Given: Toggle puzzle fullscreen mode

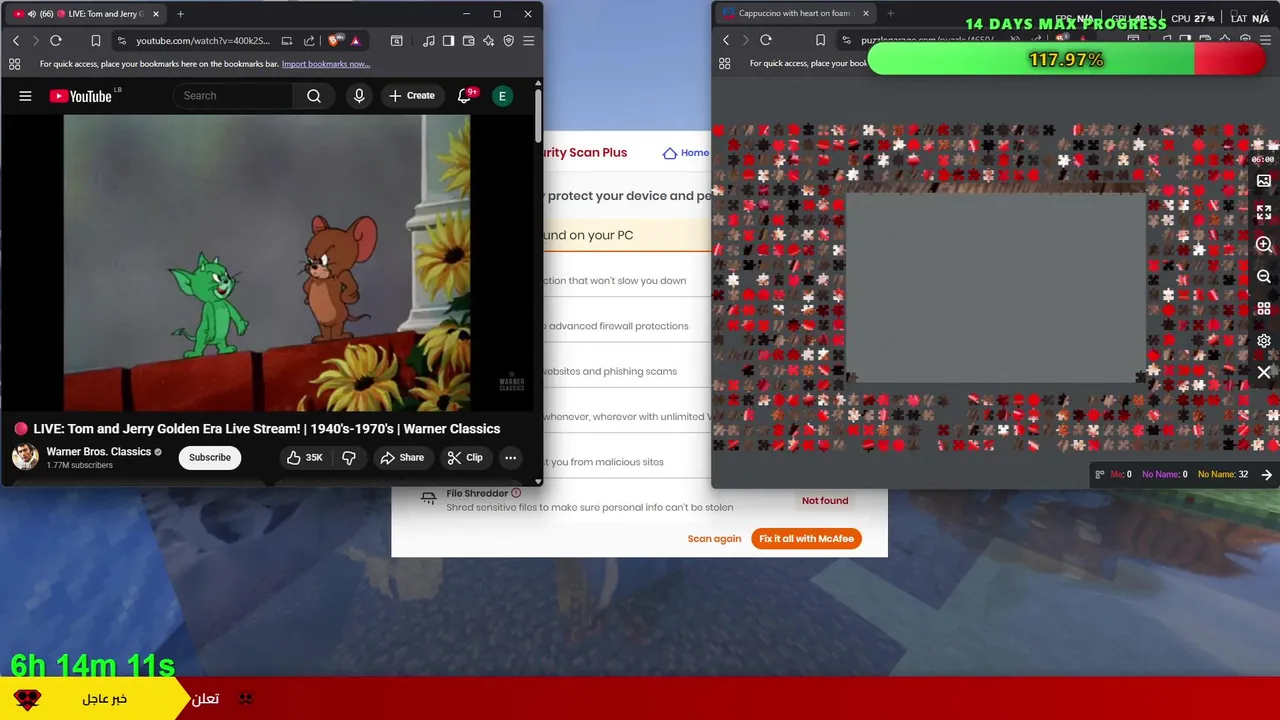Looking at the screenshot, I should [1264, 213].
